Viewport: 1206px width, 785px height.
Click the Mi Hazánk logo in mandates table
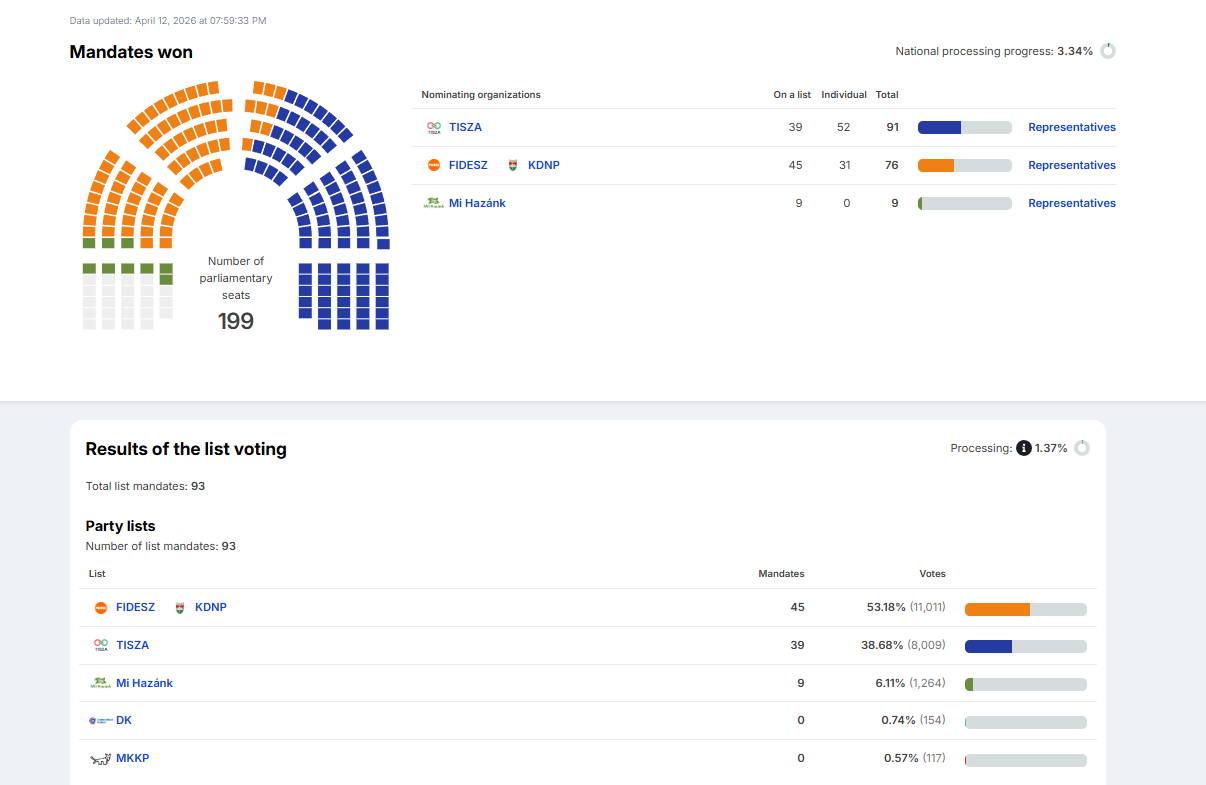click(434, 203)
